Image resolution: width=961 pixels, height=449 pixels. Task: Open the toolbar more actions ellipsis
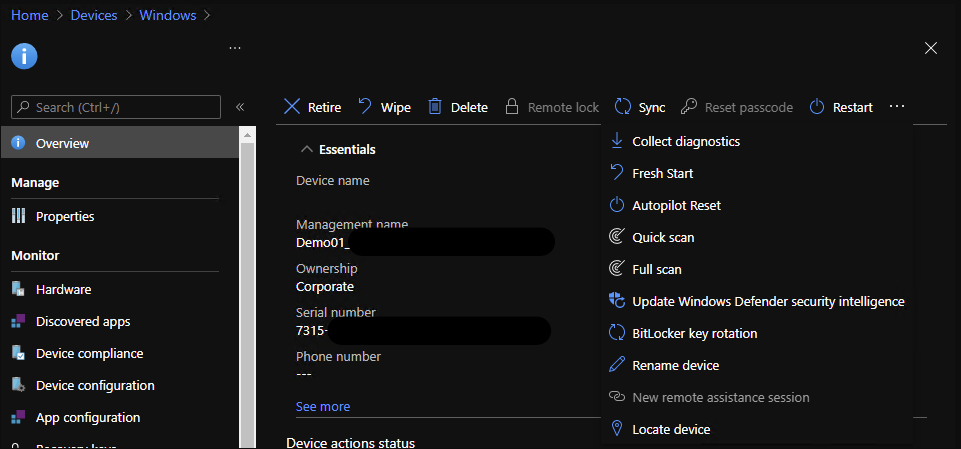(897, 107)
